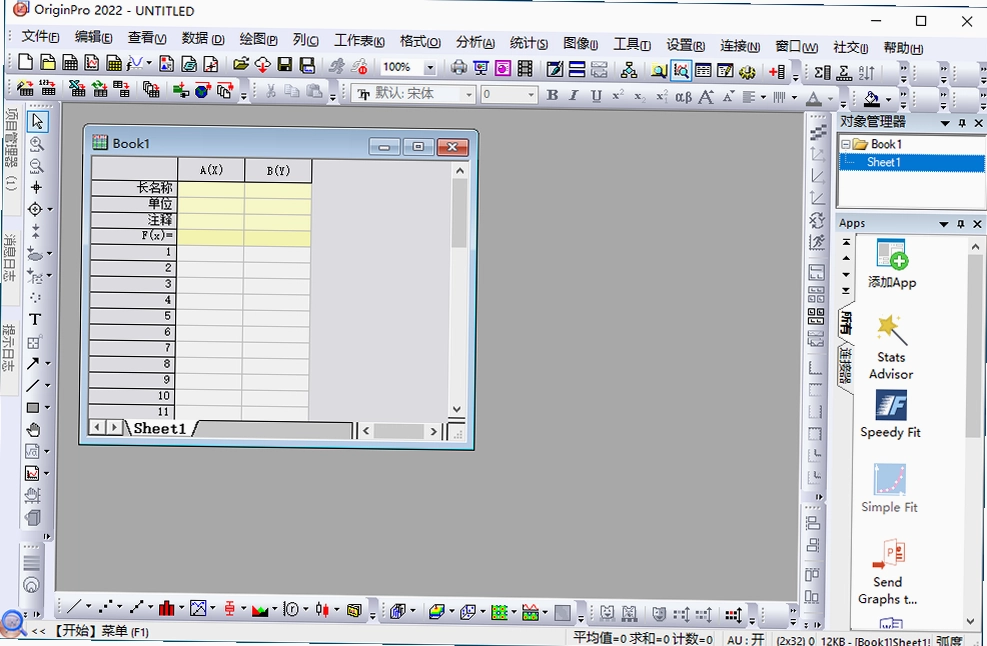Select row header 5 in Book1
The height and width of the screenshot is (646, 987).
(x=133, y=315)
